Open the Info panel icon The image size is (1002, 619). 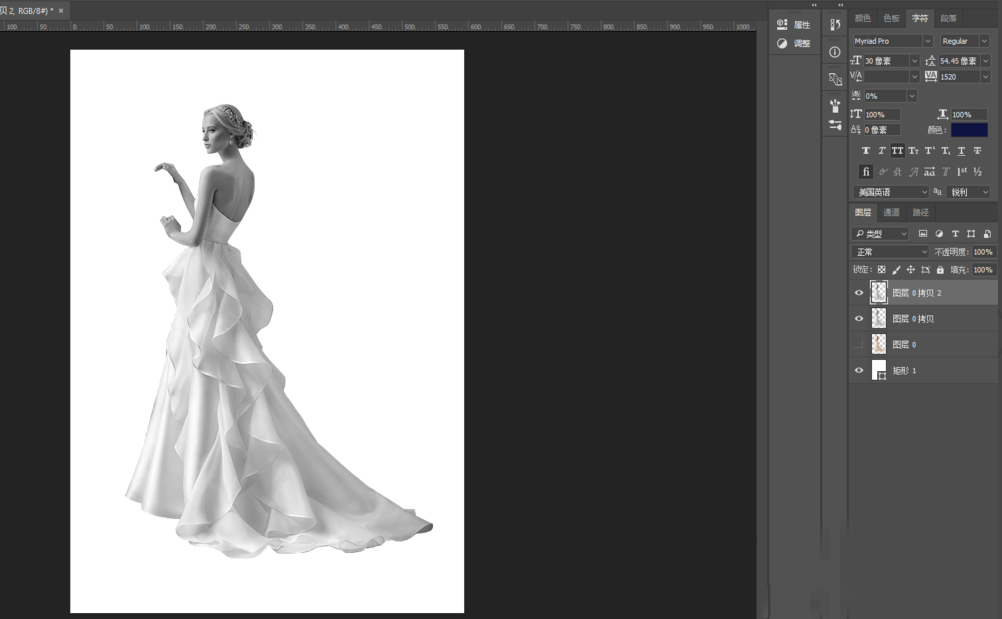[x=835, y=52]
